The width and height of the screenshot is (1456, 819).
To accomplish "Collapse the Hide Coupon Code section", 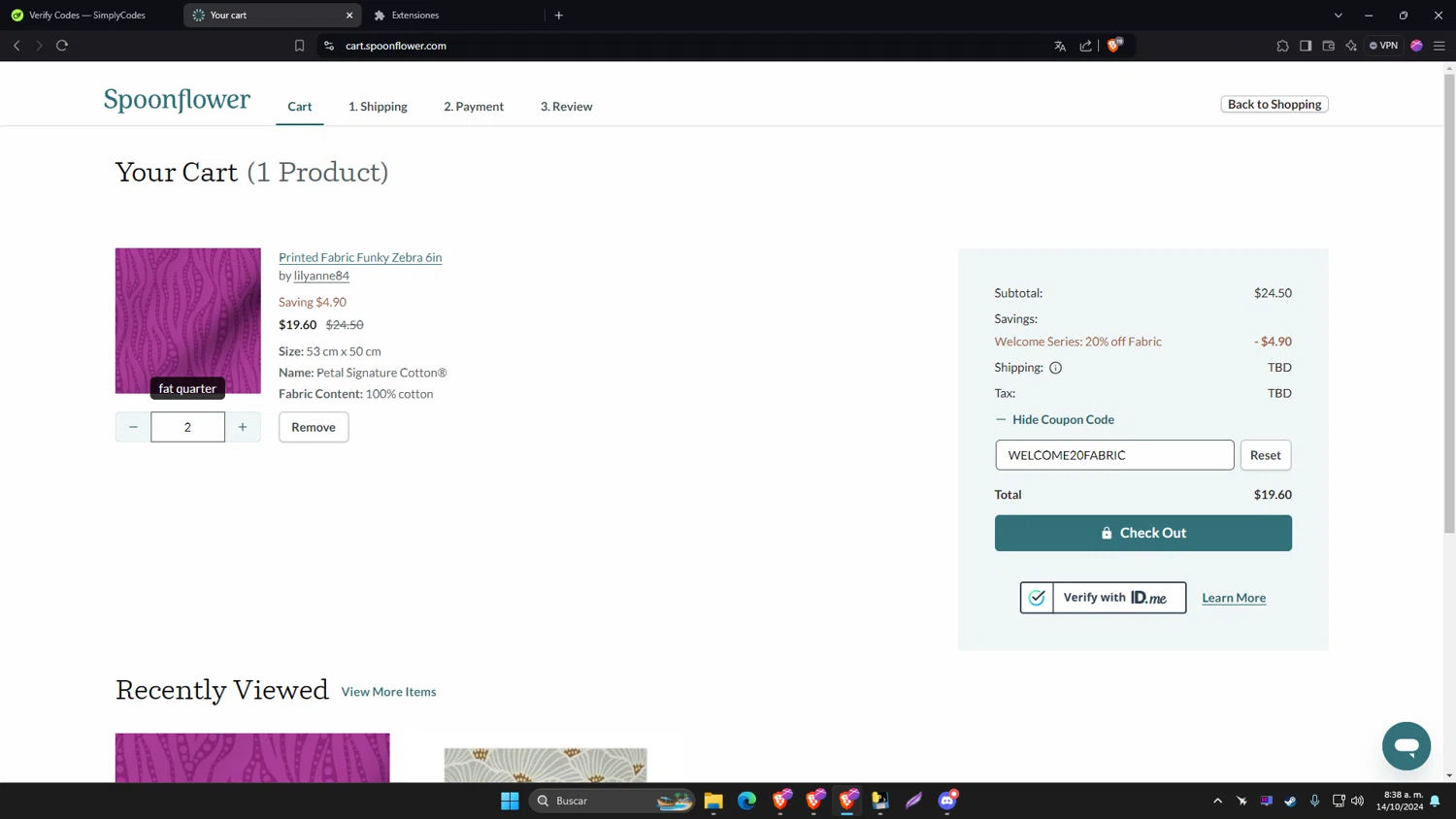I will [x=1054, y=419].
